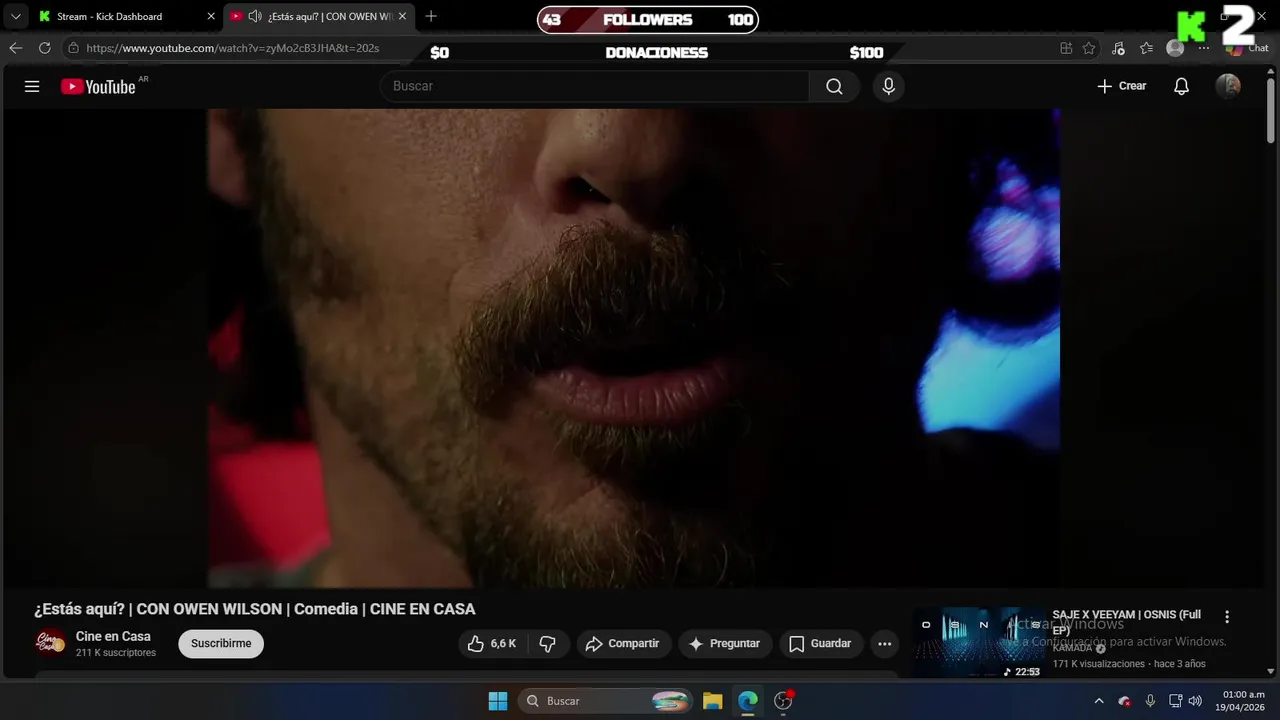Click the taskbar Buscar search box
This screenshot has height=720, width=1280.
607,701
